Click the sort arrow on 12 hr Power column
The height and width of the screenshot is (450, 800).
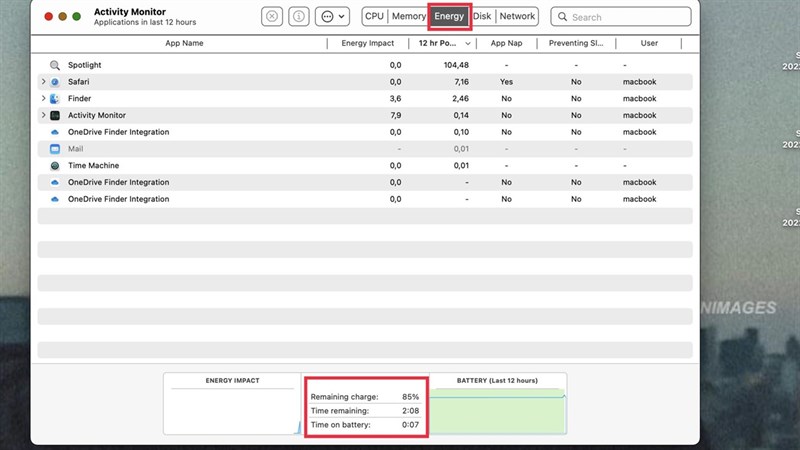coord(467,44)
